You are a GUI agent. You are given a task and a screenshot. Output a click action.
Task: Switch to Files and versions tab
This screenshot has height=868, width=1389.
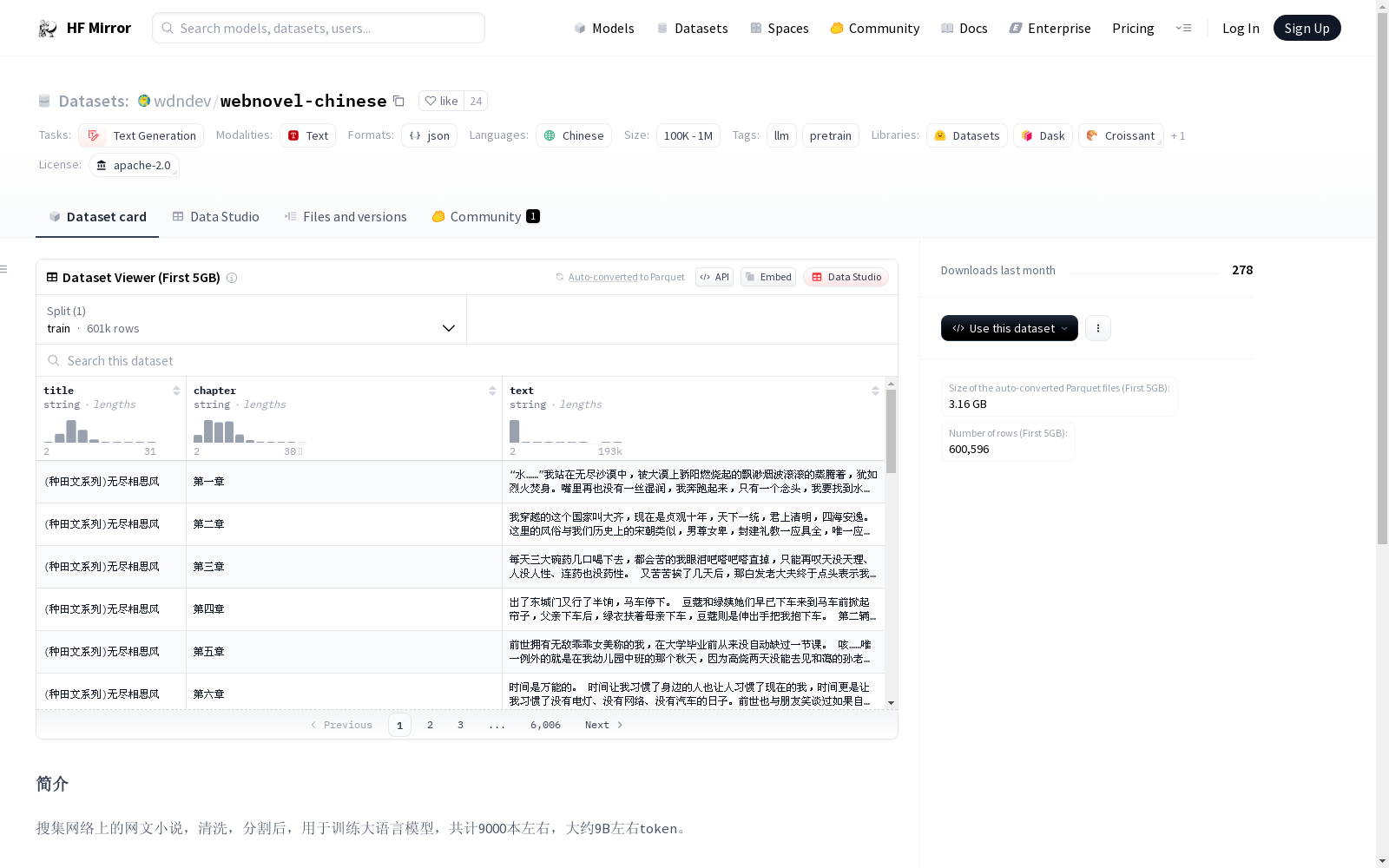[x=346, y=217]
